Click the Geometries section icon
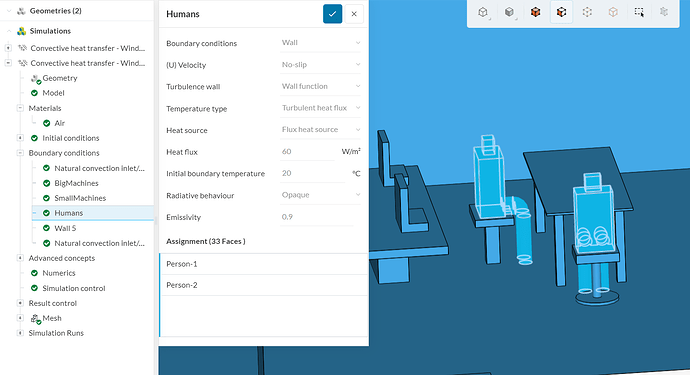 (x=21, y=11)
